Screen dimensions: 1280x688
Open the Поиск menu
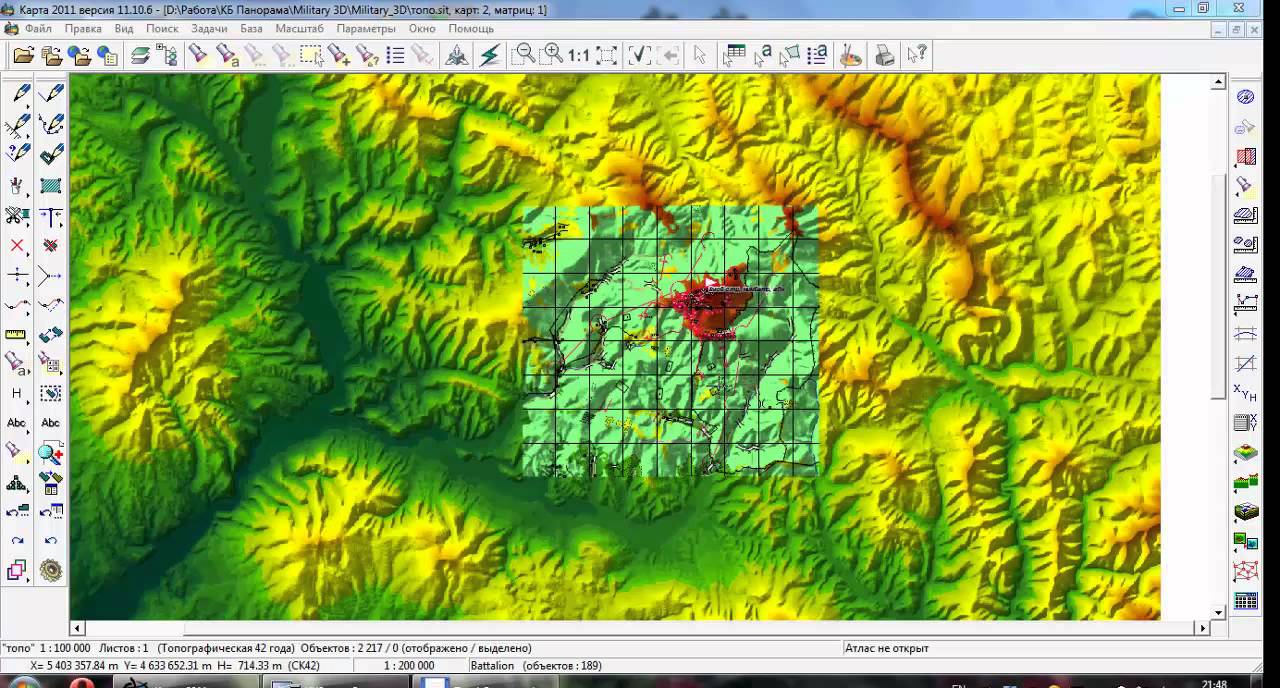(162, 29)
